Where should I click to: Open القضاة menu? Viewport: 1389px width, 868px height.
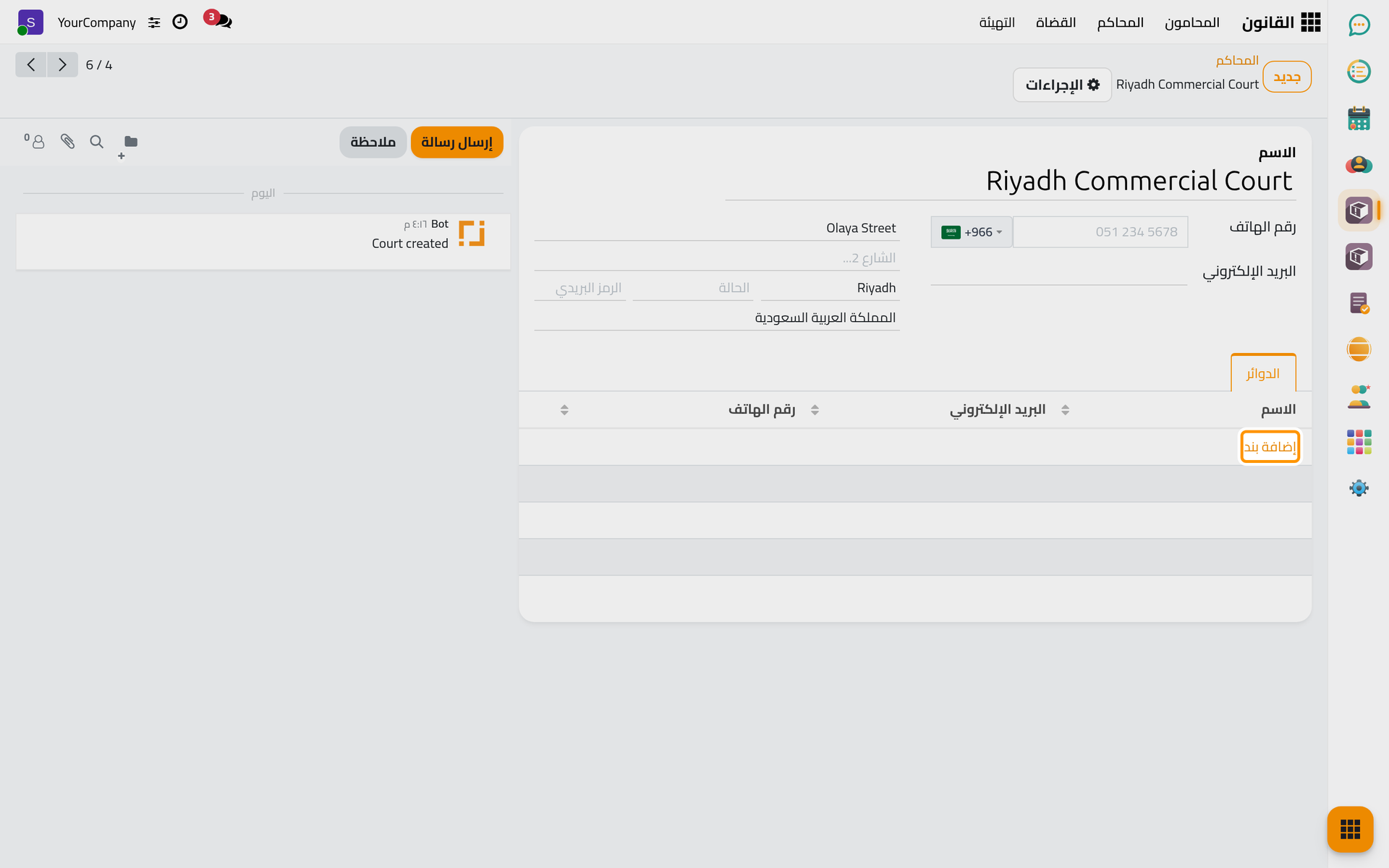coord(1055,22)
